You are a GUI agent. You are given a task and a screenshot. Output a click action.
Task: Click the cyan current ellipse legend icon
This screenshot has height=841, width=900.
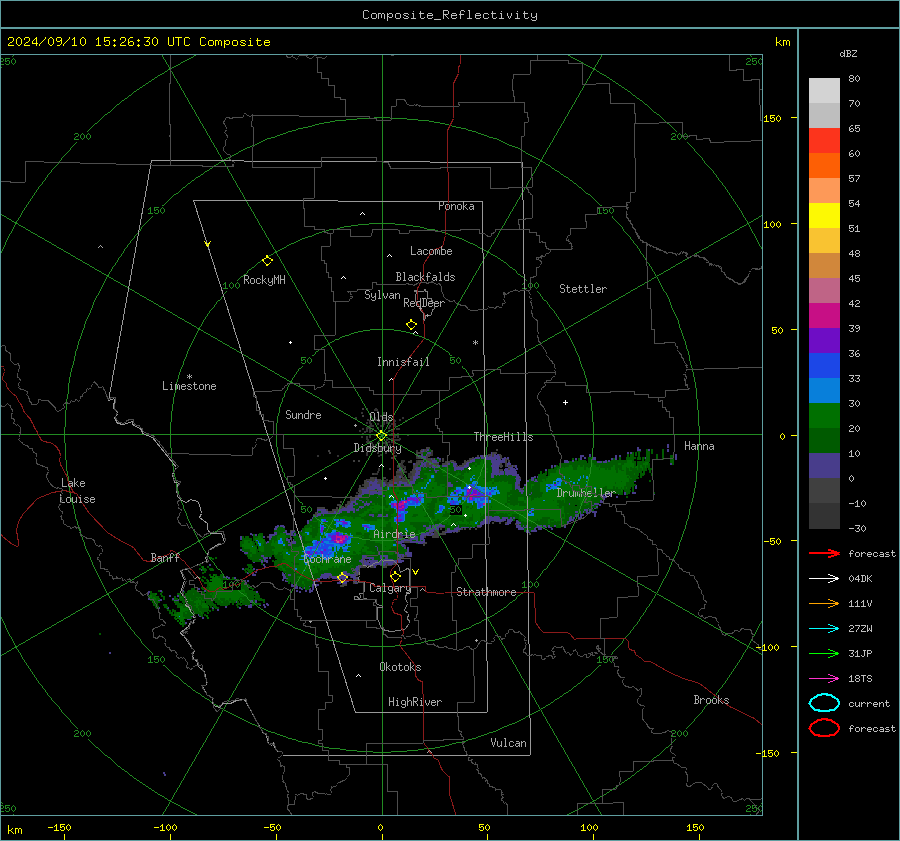click(824, 703)
